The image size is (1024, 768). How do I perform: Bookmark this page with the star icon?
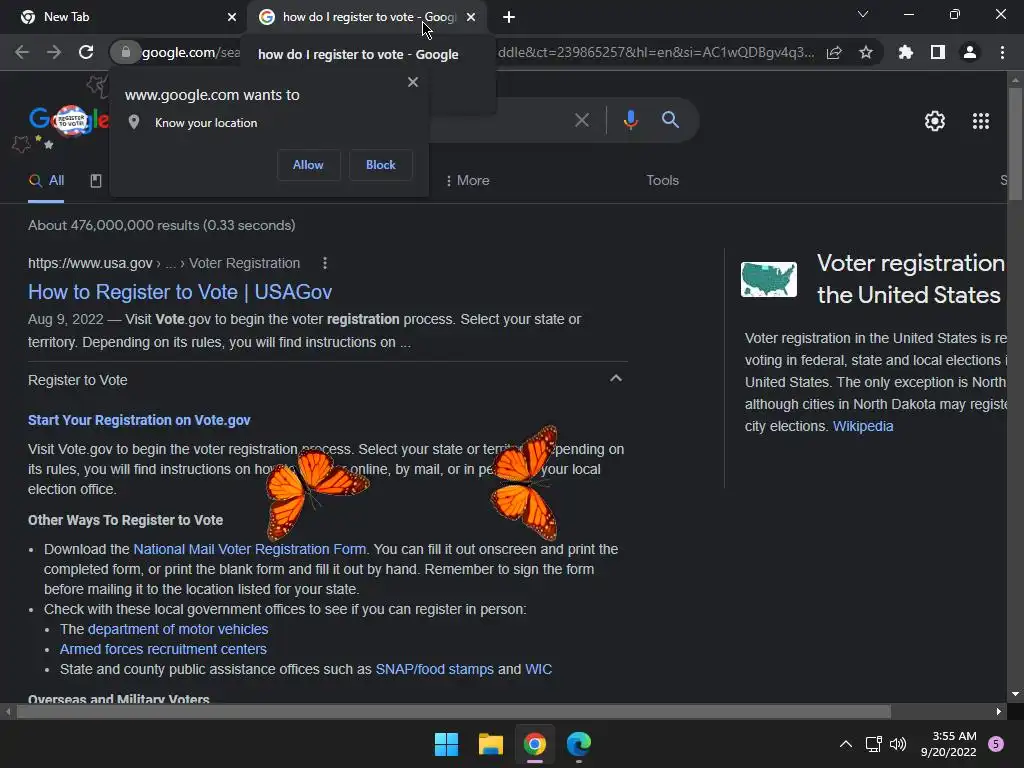click(866, 52)
